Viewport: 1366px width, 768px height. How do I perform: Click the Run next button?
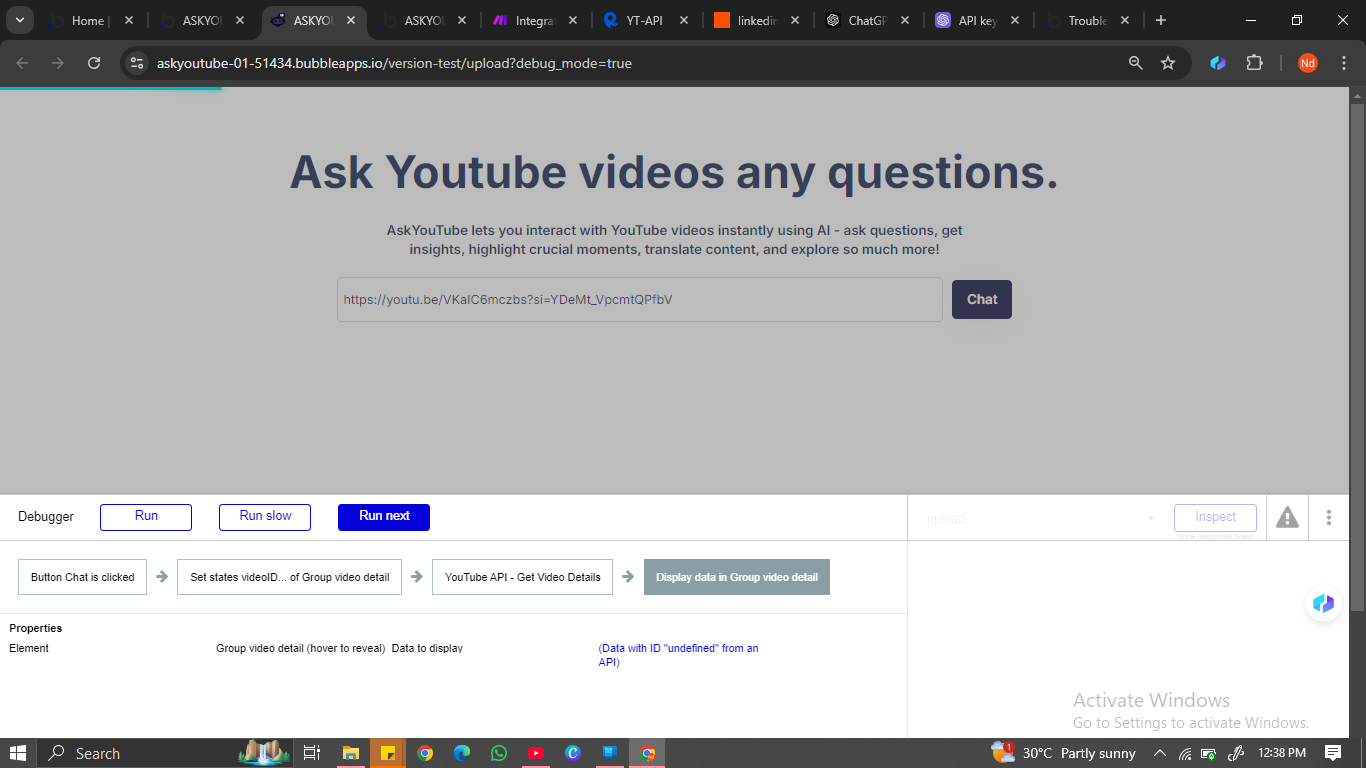pyautogui.click(x=384, y=517)
